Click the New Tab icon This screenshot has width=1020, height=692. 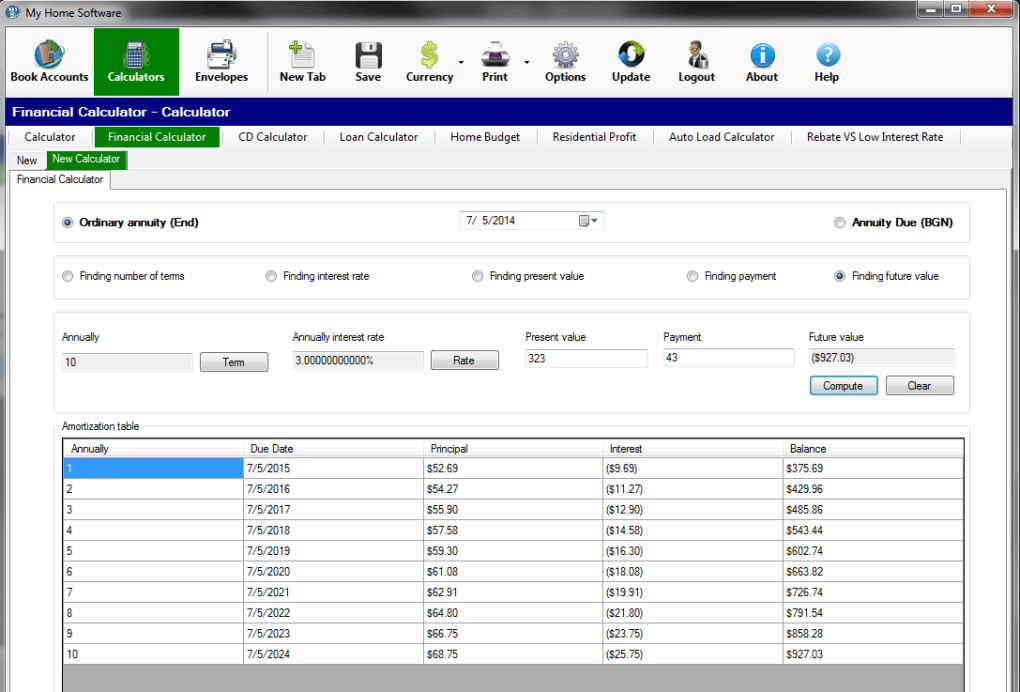pyautogui.click(x=302, y=61)
